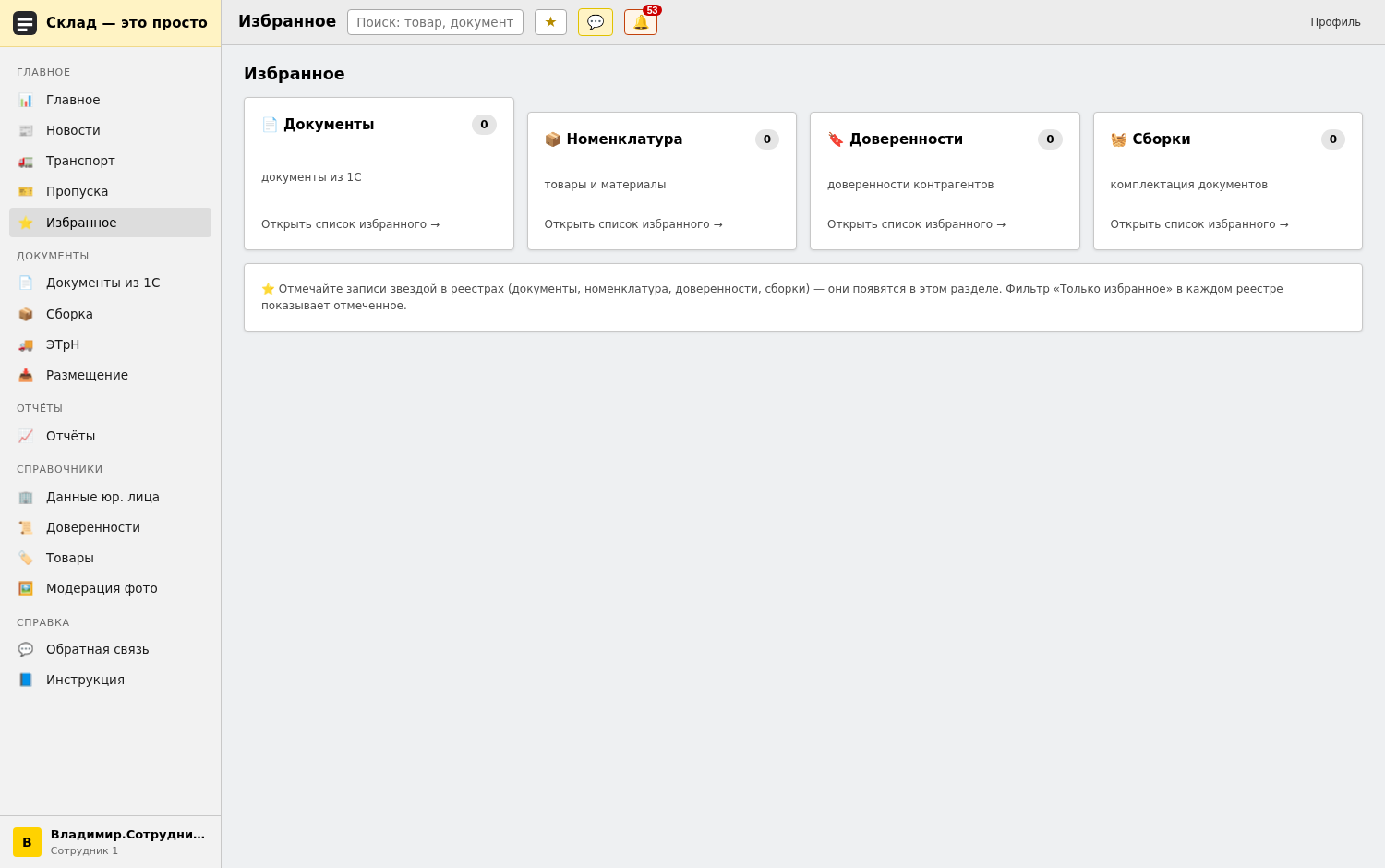Screen dimensions: 1385x868
Task: Click the "комплектация документов" description text
Action: (x=1189, y=185)
